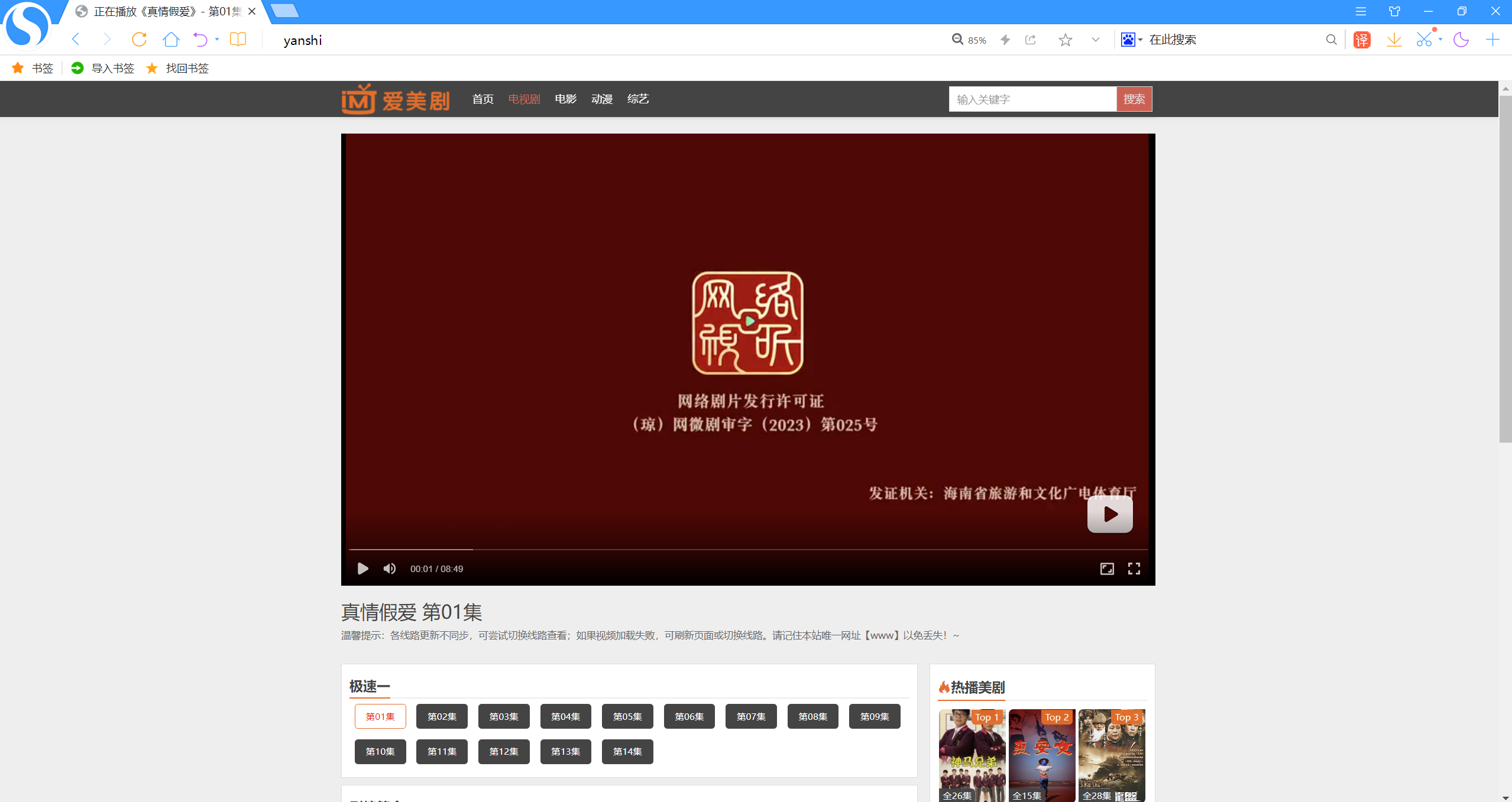Switch to the 动漫 navigation item
The height and width of the screenshot is (802, 1512).
coord(601,99)
